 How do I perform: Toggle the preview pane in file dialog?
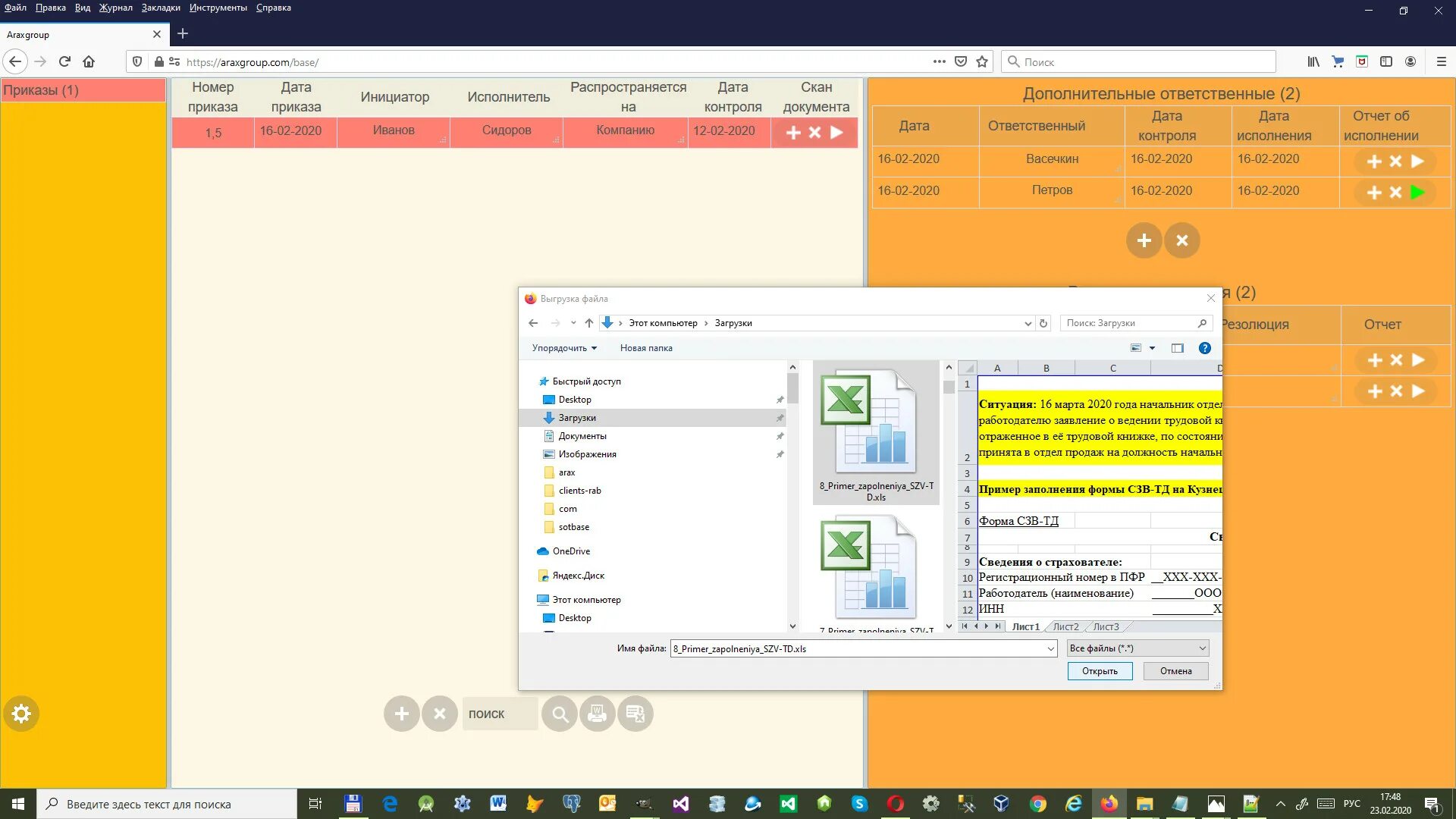1177,348
